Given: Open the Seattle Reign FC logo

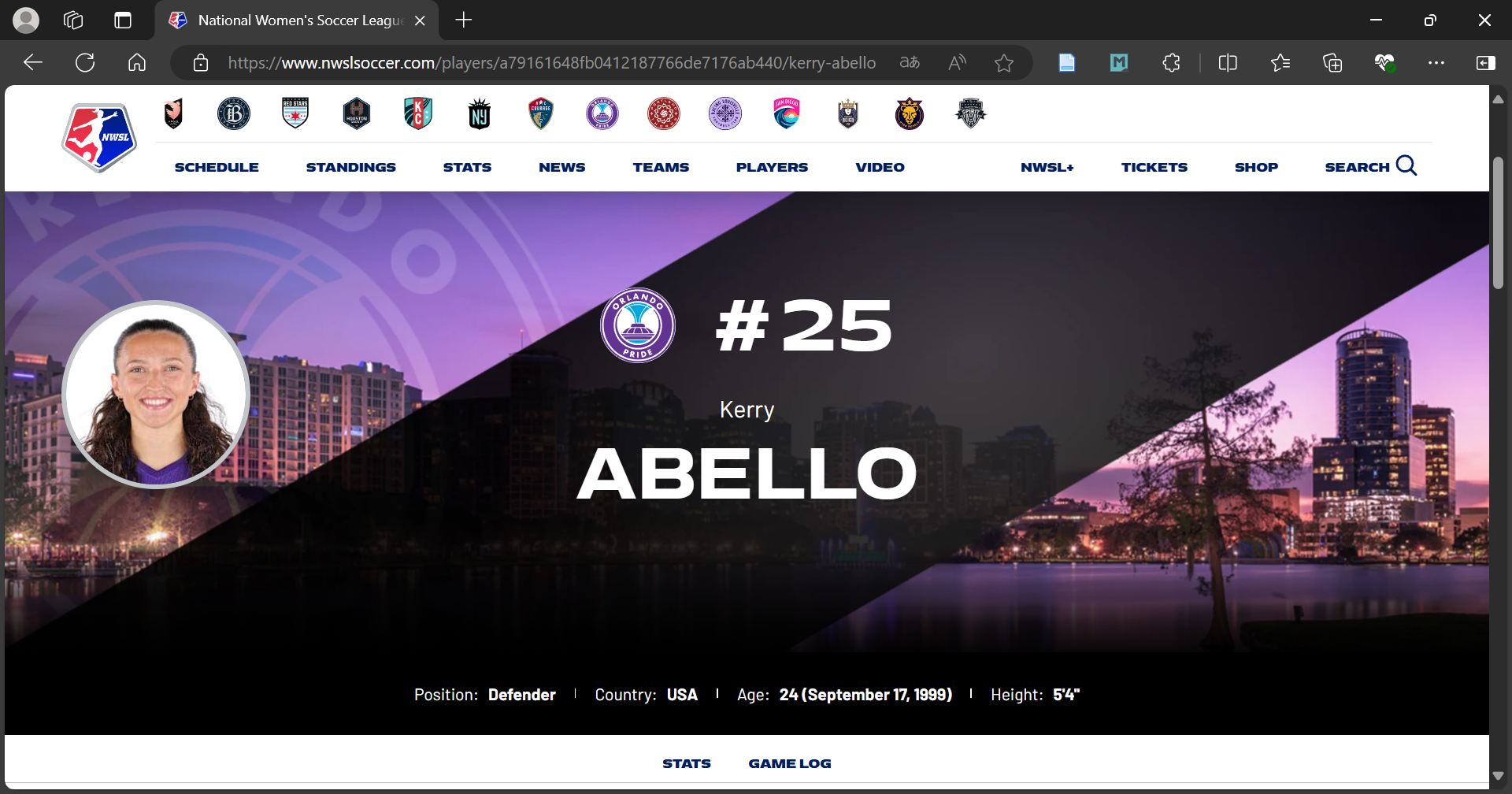Looking at the screenshot, I should point(848,113).
